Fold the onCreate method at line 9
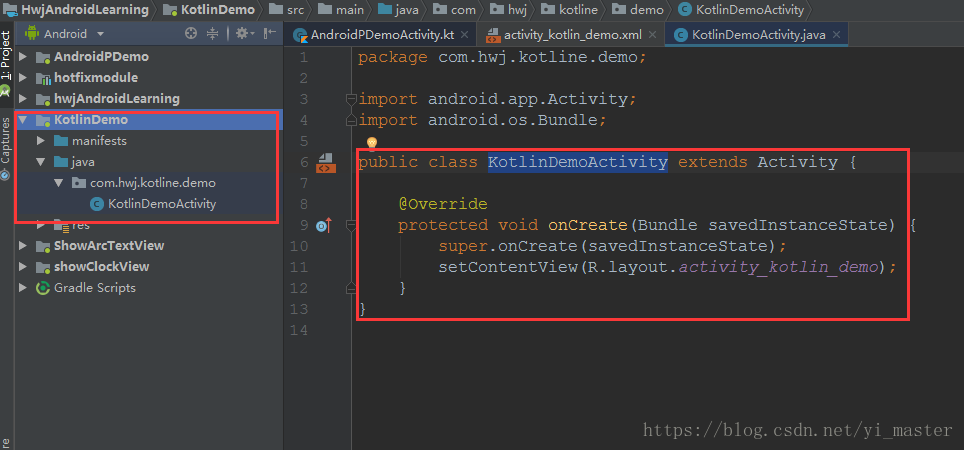Viewport: 964px width, 450px height. [351, 226]
